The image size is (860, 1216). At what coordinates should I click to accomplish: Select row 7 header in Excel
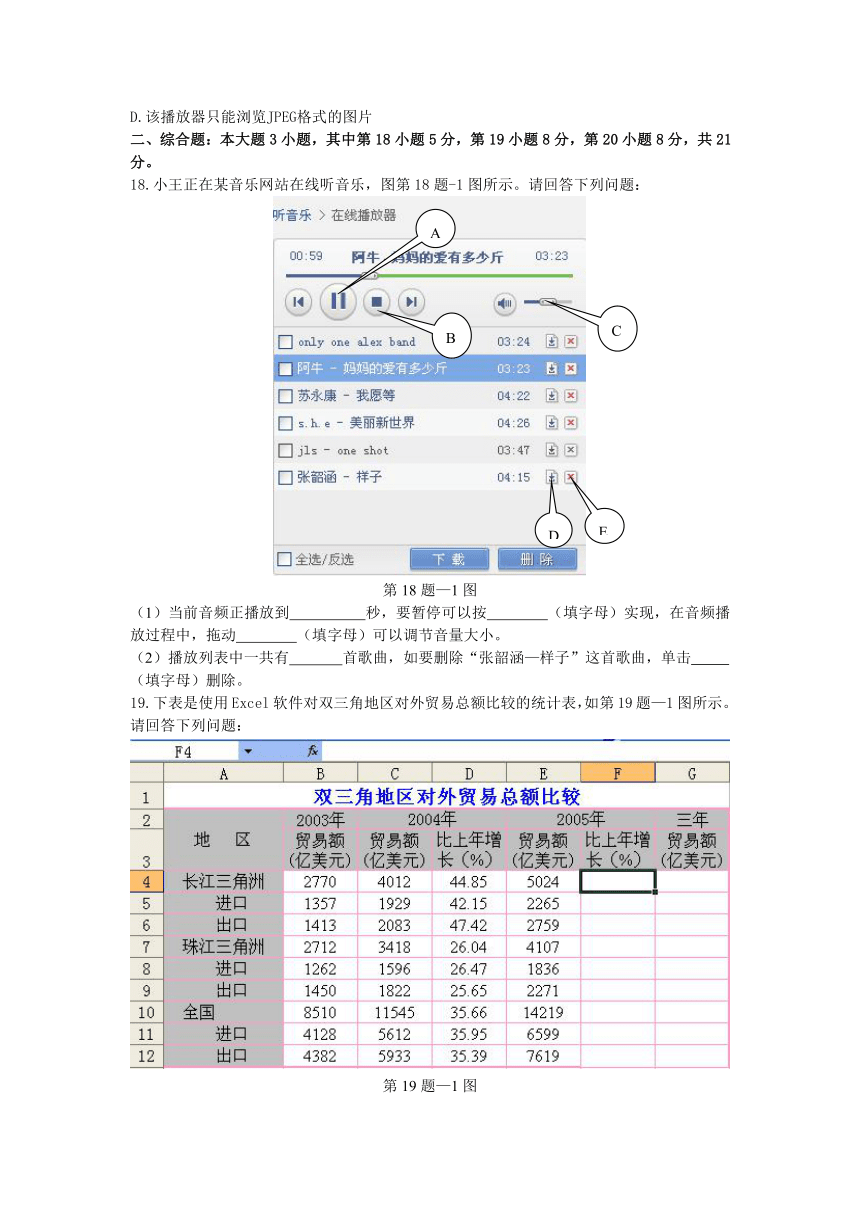[146, 946]
